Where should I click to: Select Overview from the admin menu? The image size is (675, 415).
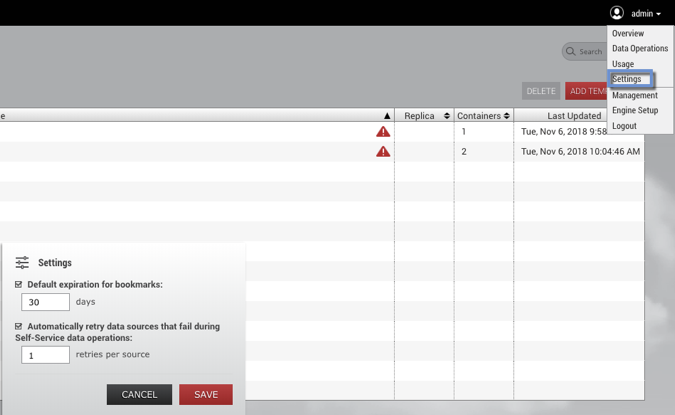pyautogui.click(x=628, y=33)
